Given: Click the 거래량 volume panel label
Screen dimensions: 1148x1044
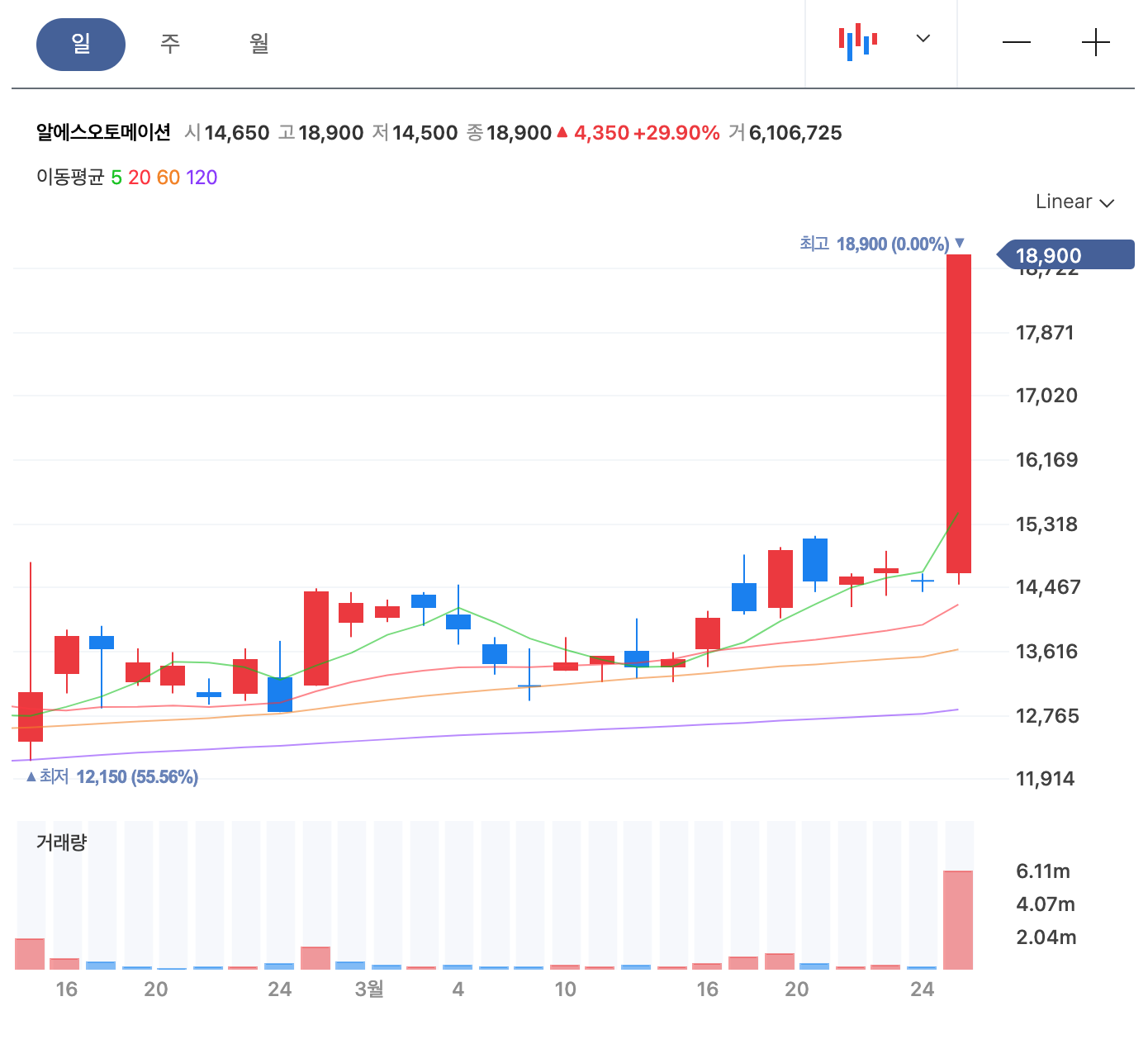Looking at the screenshot, I should click(x=61, y=842).
